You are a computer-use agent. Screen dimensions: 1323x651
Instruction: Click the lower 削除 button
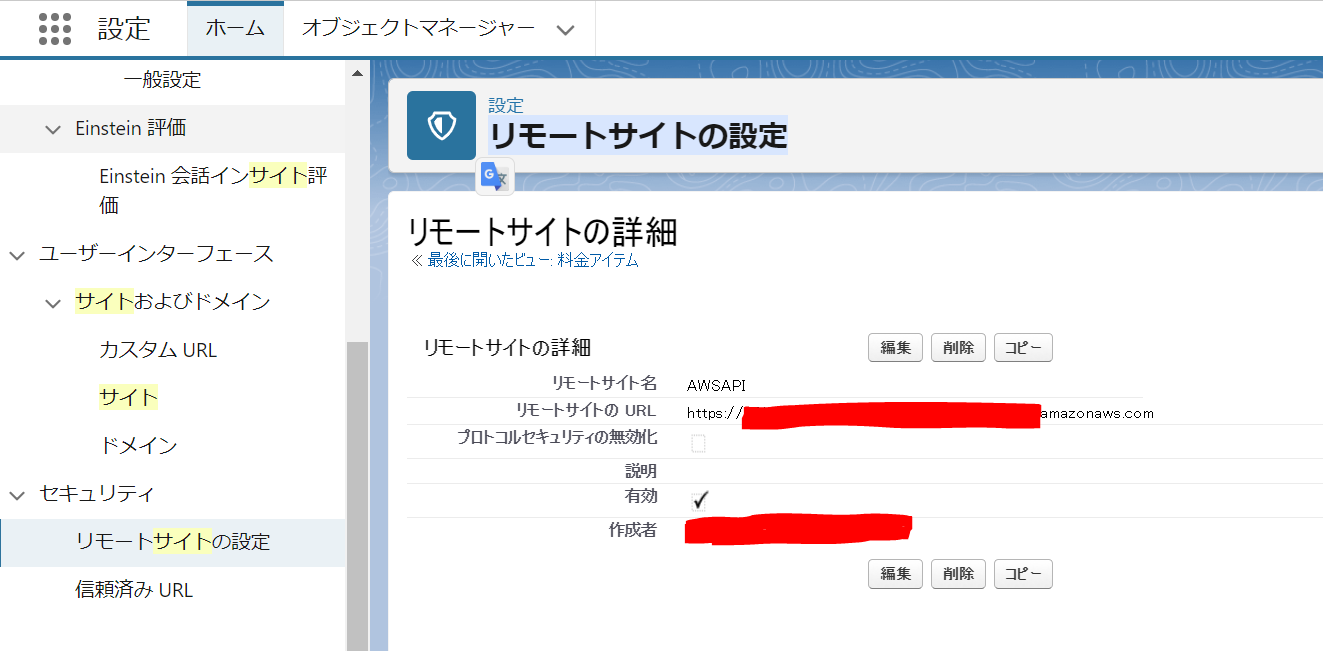(958, 574)
